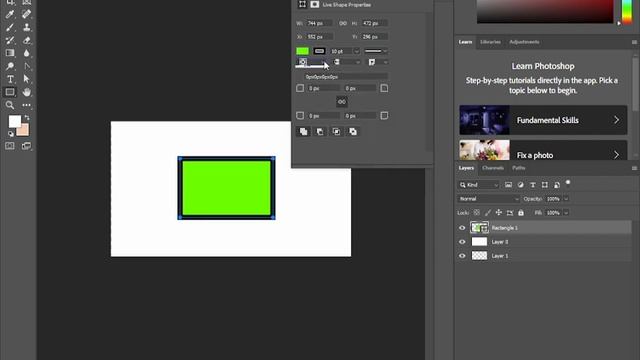Switch to the Layers tab
Image resolution: width=640 pixels, height=360 pixels.
(x=466, y=168)
